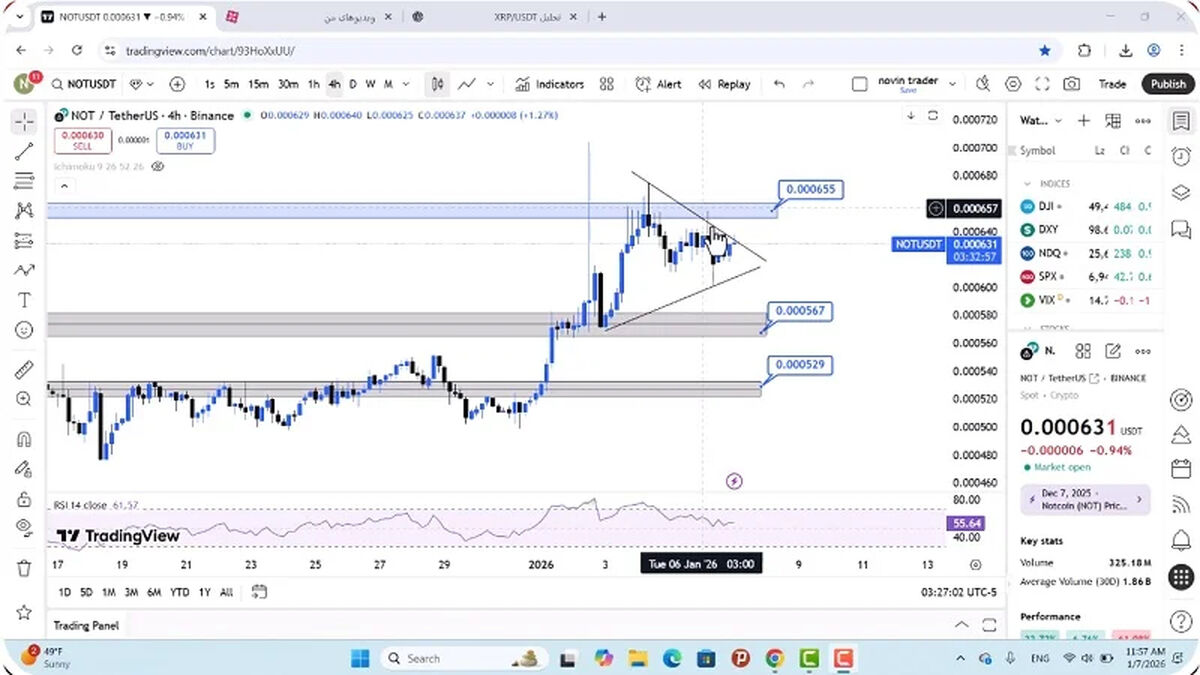Create a new Alert
The width and height of the screenshot is (1200, 675).
658,84
